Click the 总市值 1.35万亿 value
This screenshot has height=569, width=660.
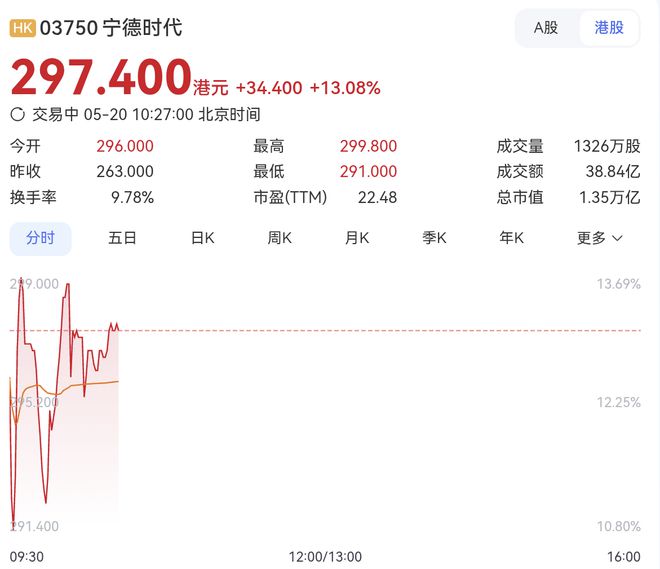(609, 198)
